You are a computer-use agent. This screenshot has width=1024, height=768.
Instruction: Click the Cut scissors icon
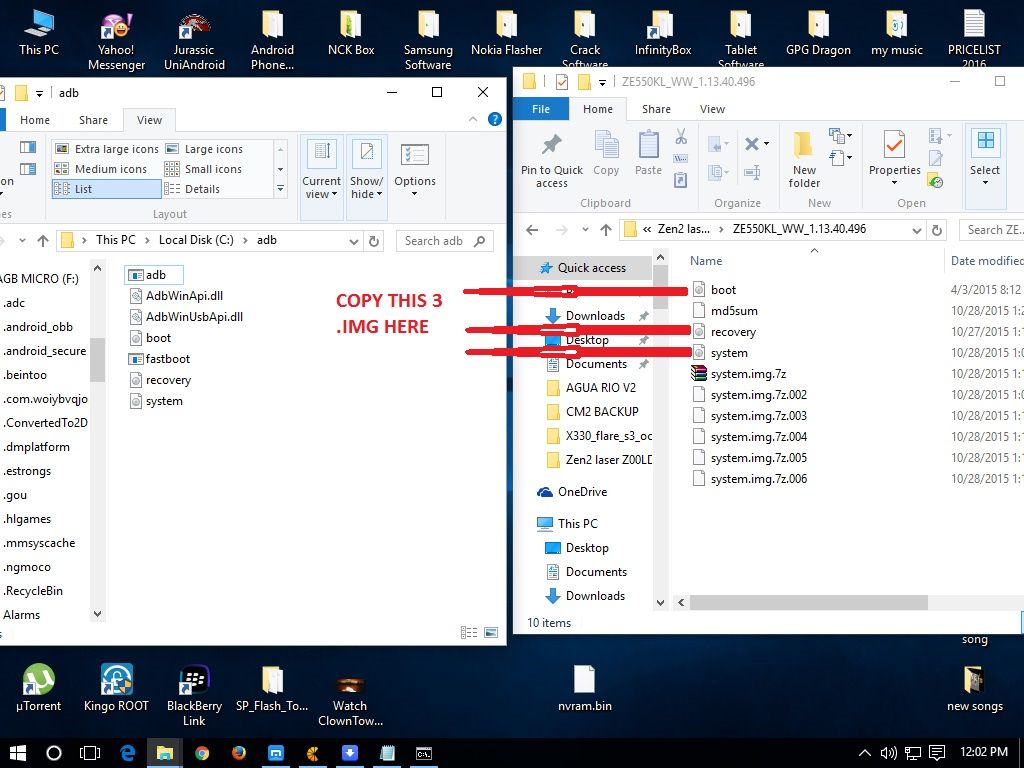(681, 137)
